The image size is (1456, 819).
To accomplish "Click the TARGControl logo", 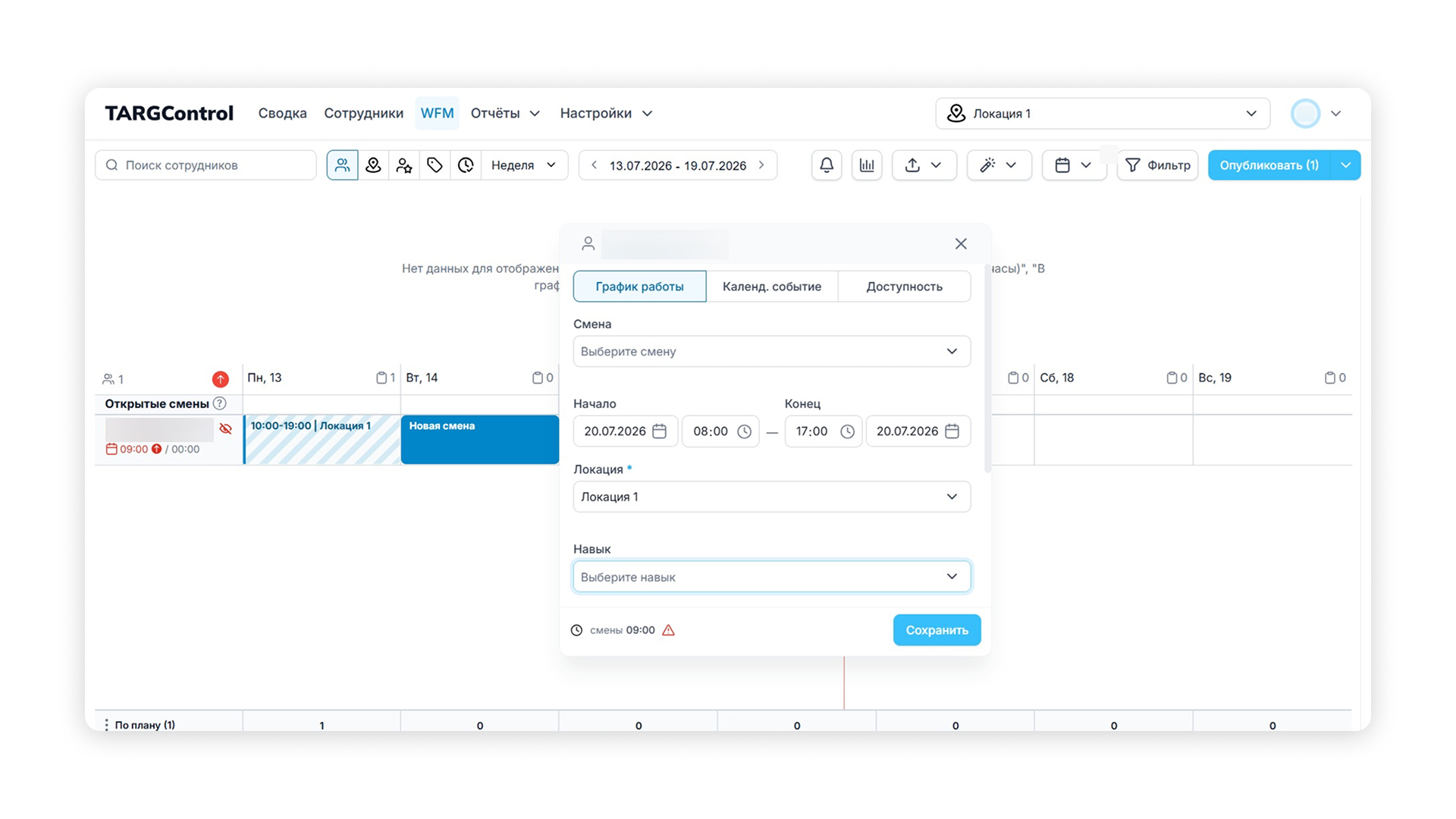I will (x=169, y=114).
